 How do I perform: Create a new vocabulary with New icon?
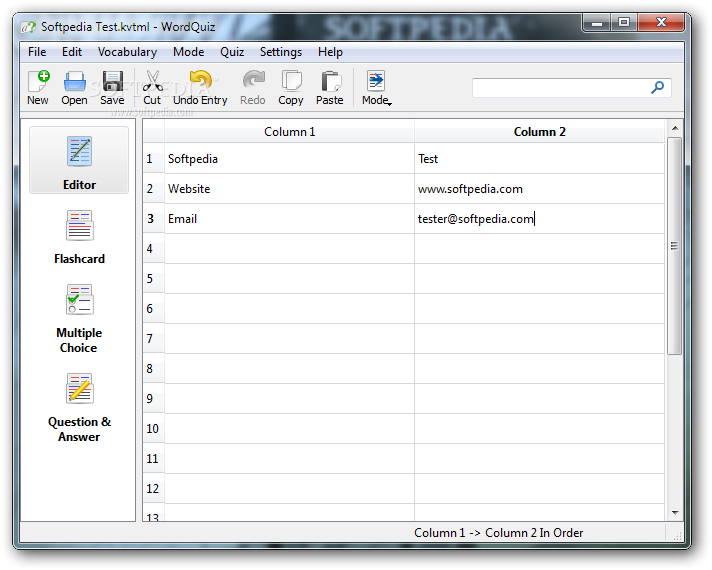[x=38, y=88]
